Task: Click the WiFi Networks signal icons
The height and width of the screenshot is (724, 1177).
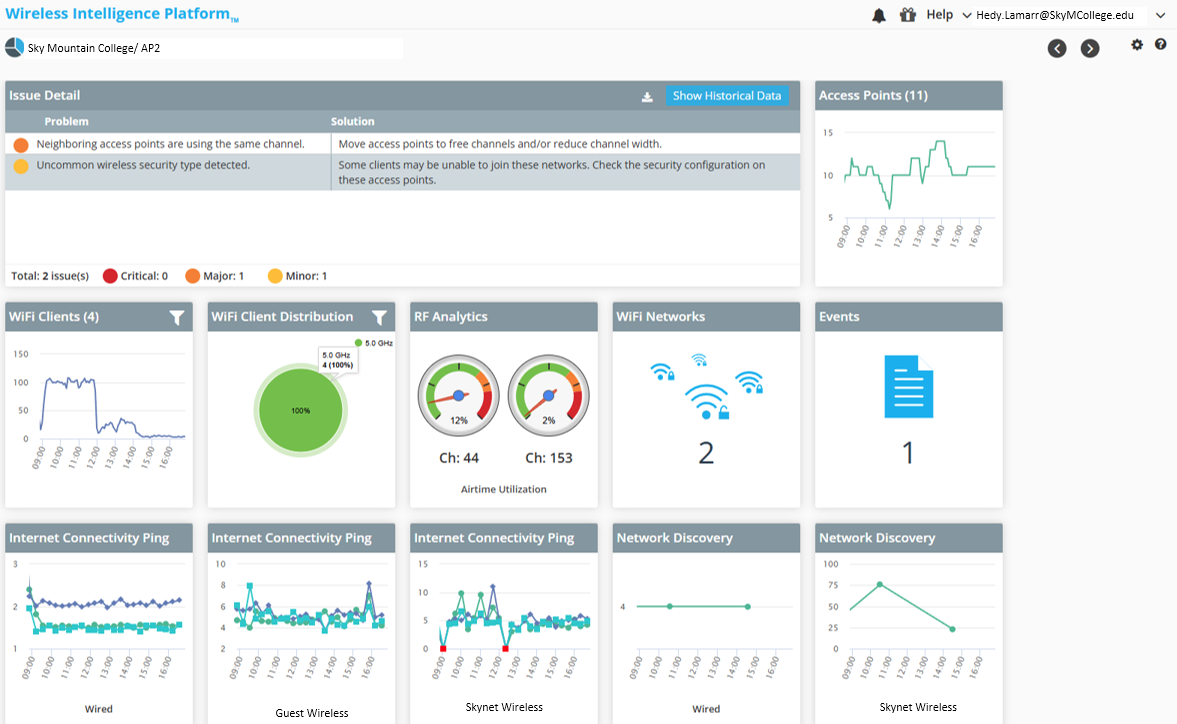Action: [706, 386]
